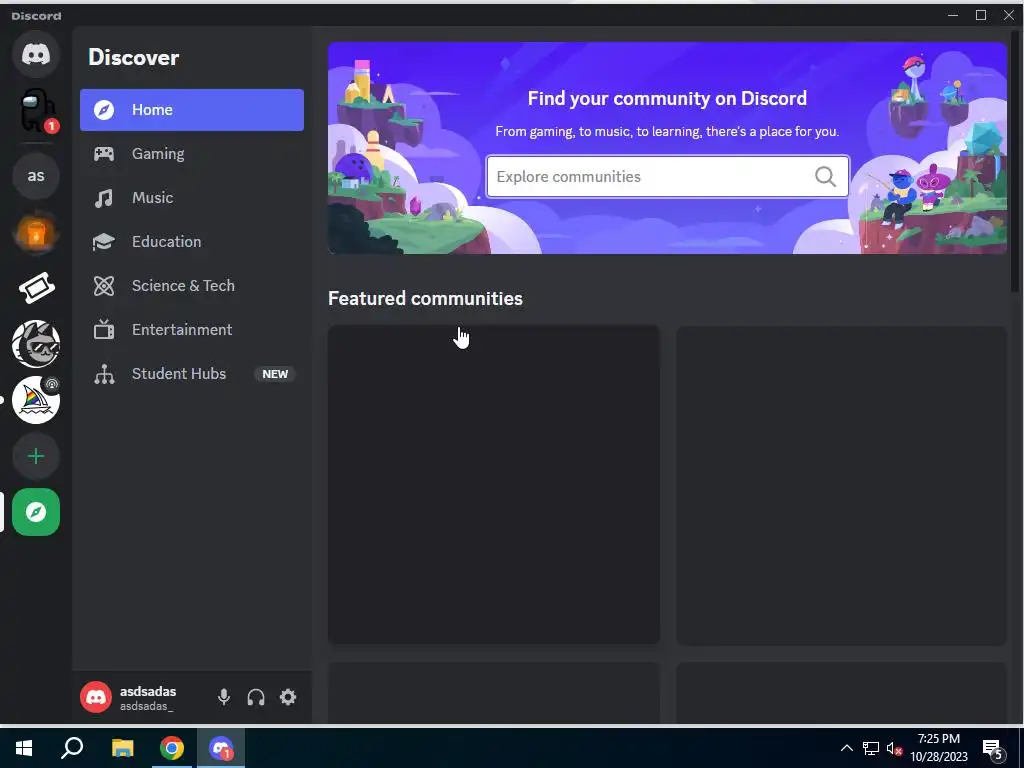Open the Midjourney sailboat server

(x=36, y=400)
